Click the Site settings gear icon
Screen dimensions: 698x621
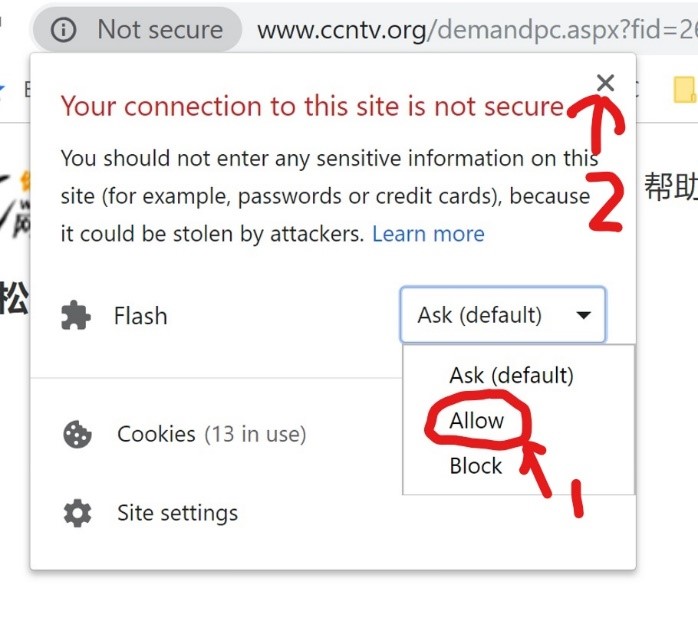pyautogui.click(x=77, y=513)
